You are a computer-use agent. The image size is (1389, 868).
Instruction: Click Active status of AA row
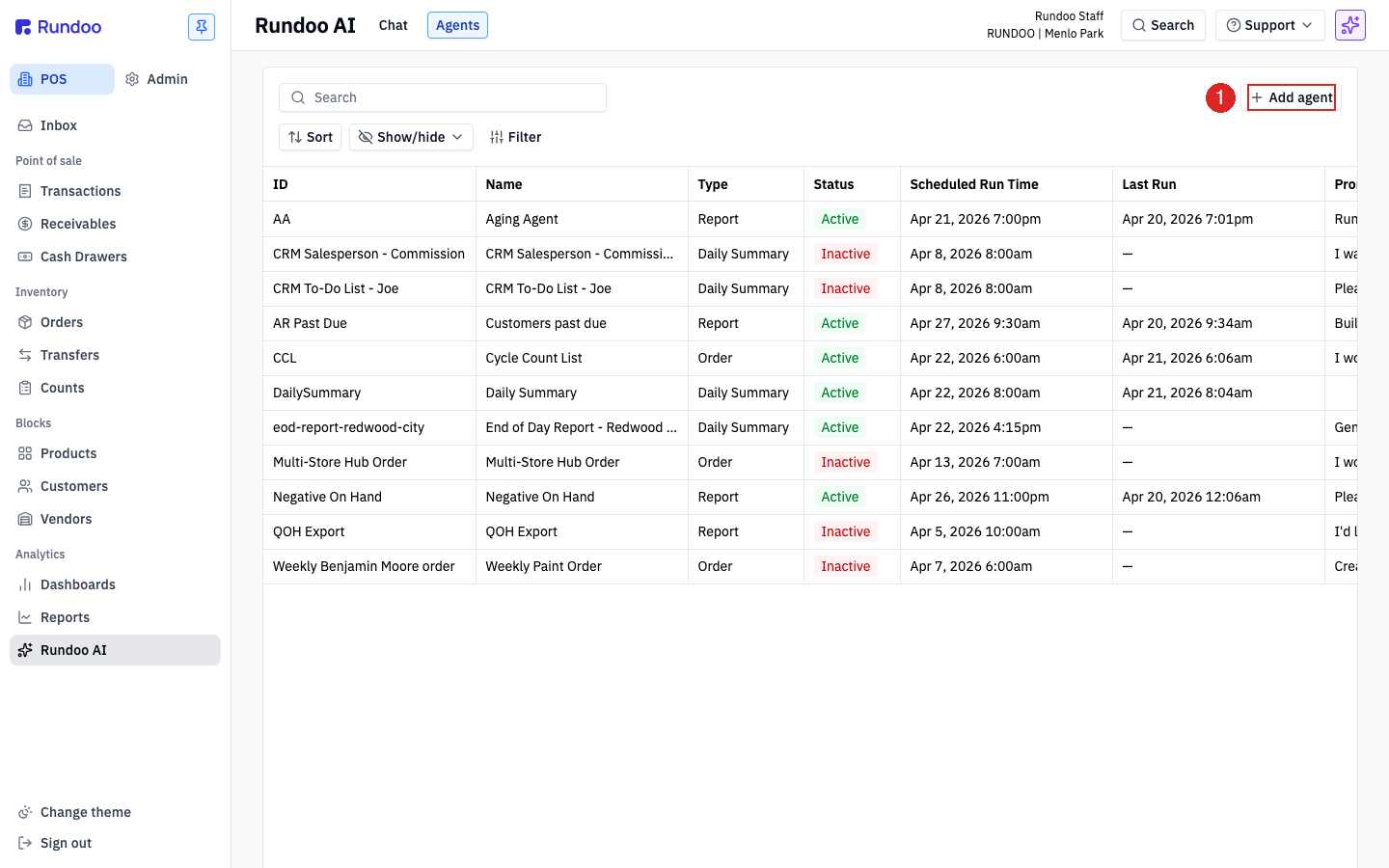(839, 219)
